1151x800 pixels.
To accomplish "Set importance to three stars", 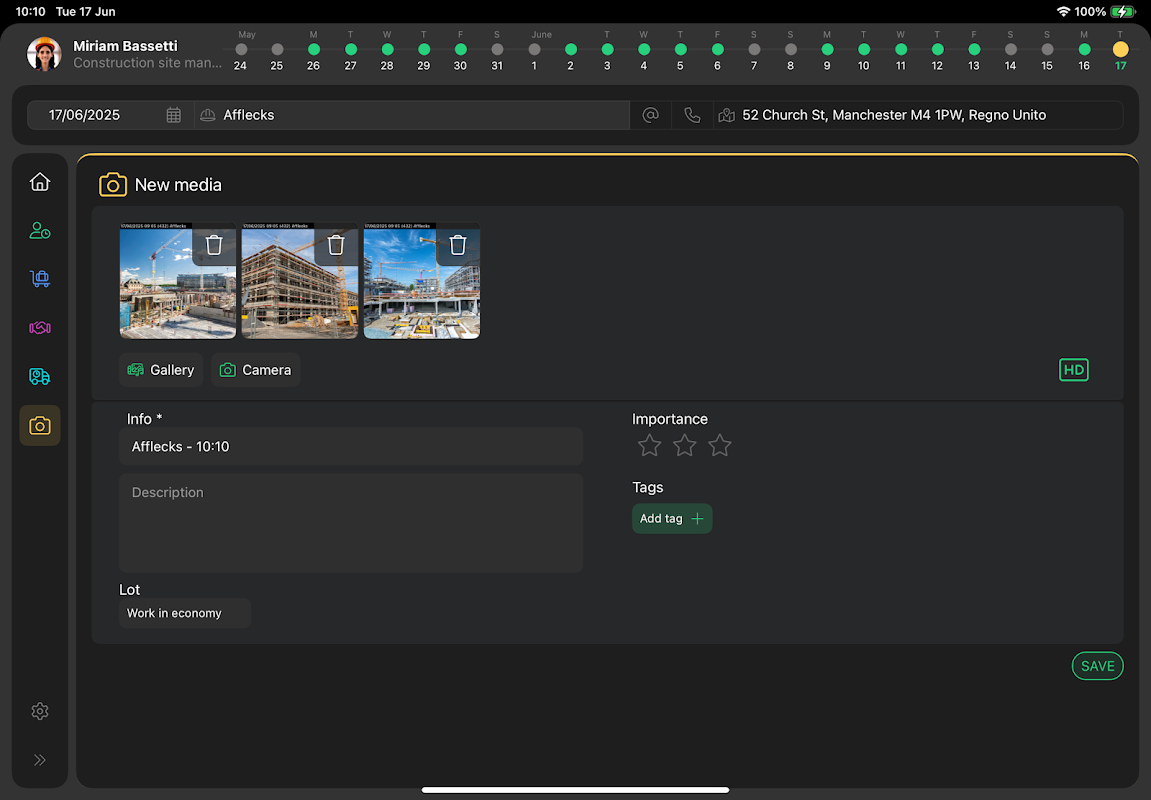I will pos(720,446).
